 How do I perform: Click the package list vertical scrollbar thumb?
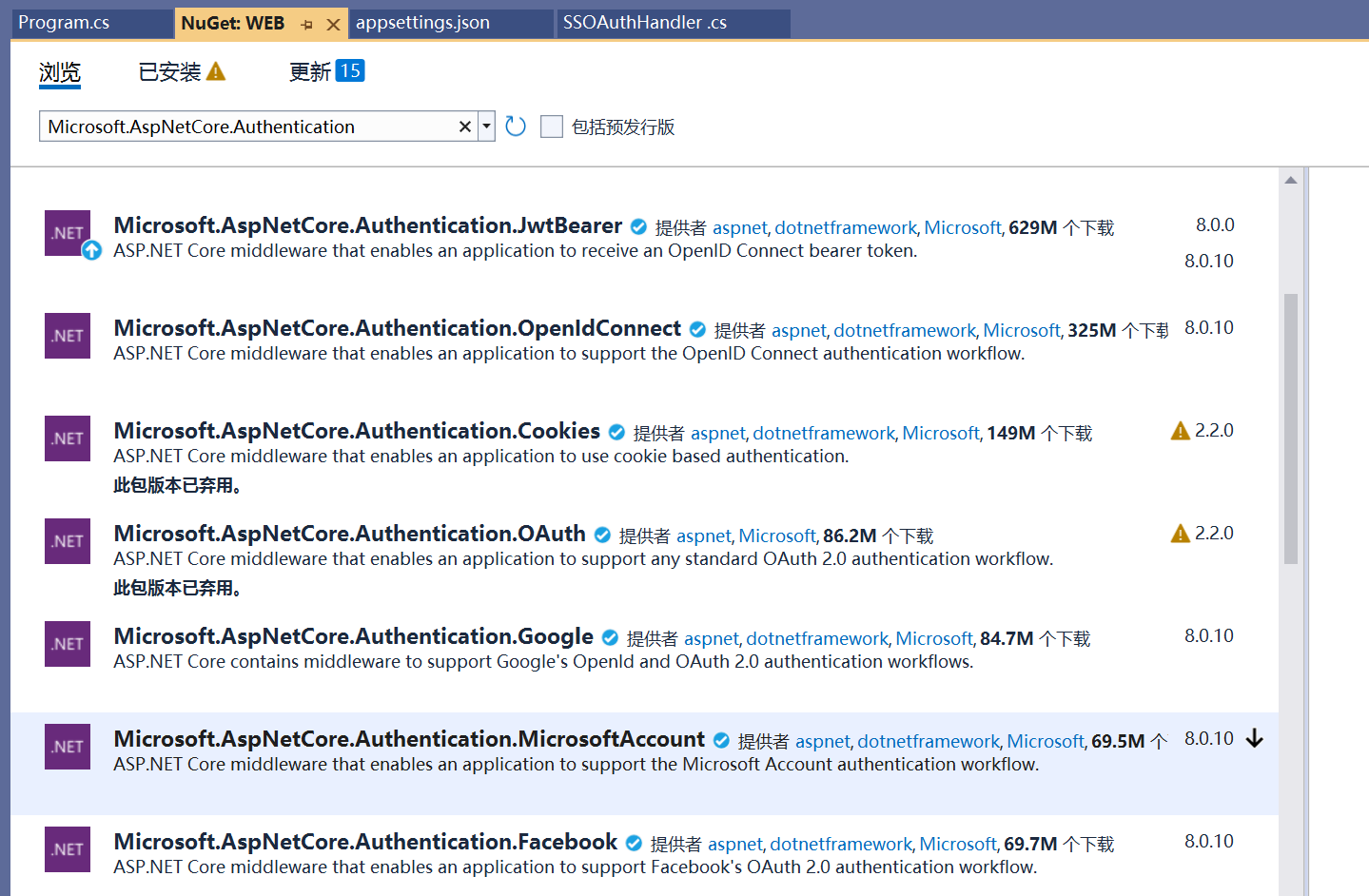(x=1291, y=429)
